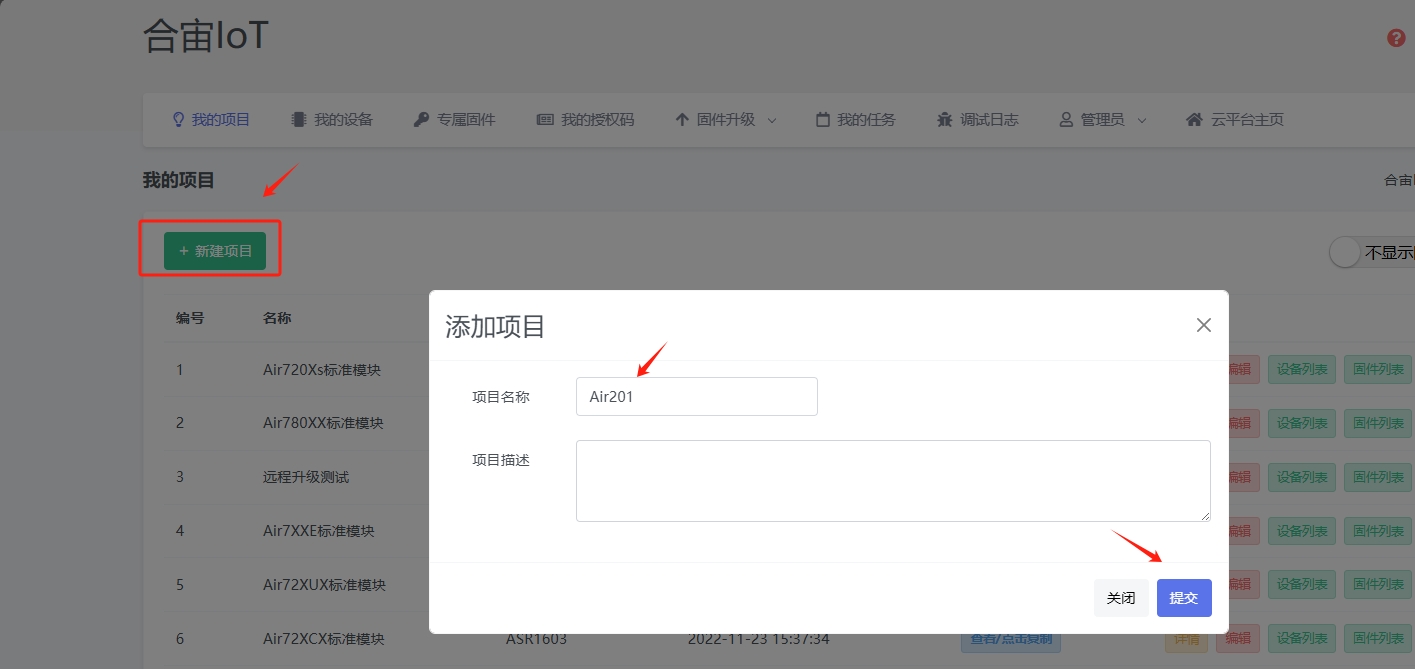The width and height of the screenshot is (1415, 669).
Task: Open 固件列表 for Air720Xs标准模块 row
Action: [x=1379, y=369]
